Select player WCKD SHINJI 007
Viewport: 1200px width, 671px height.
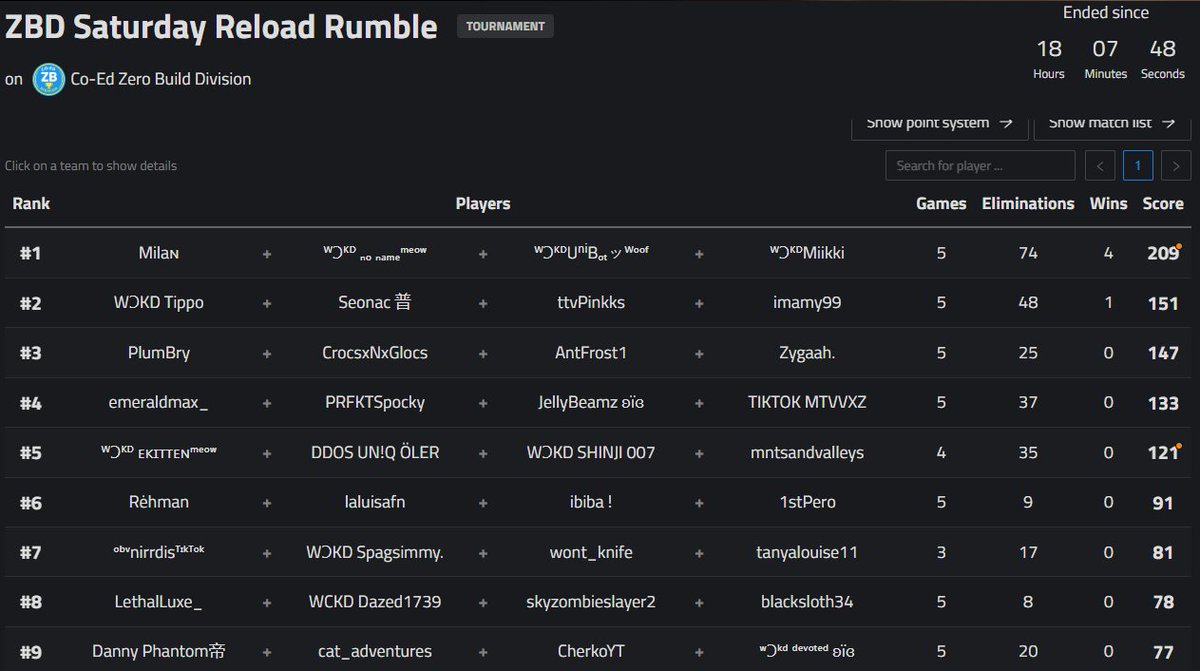coord(591,453)
